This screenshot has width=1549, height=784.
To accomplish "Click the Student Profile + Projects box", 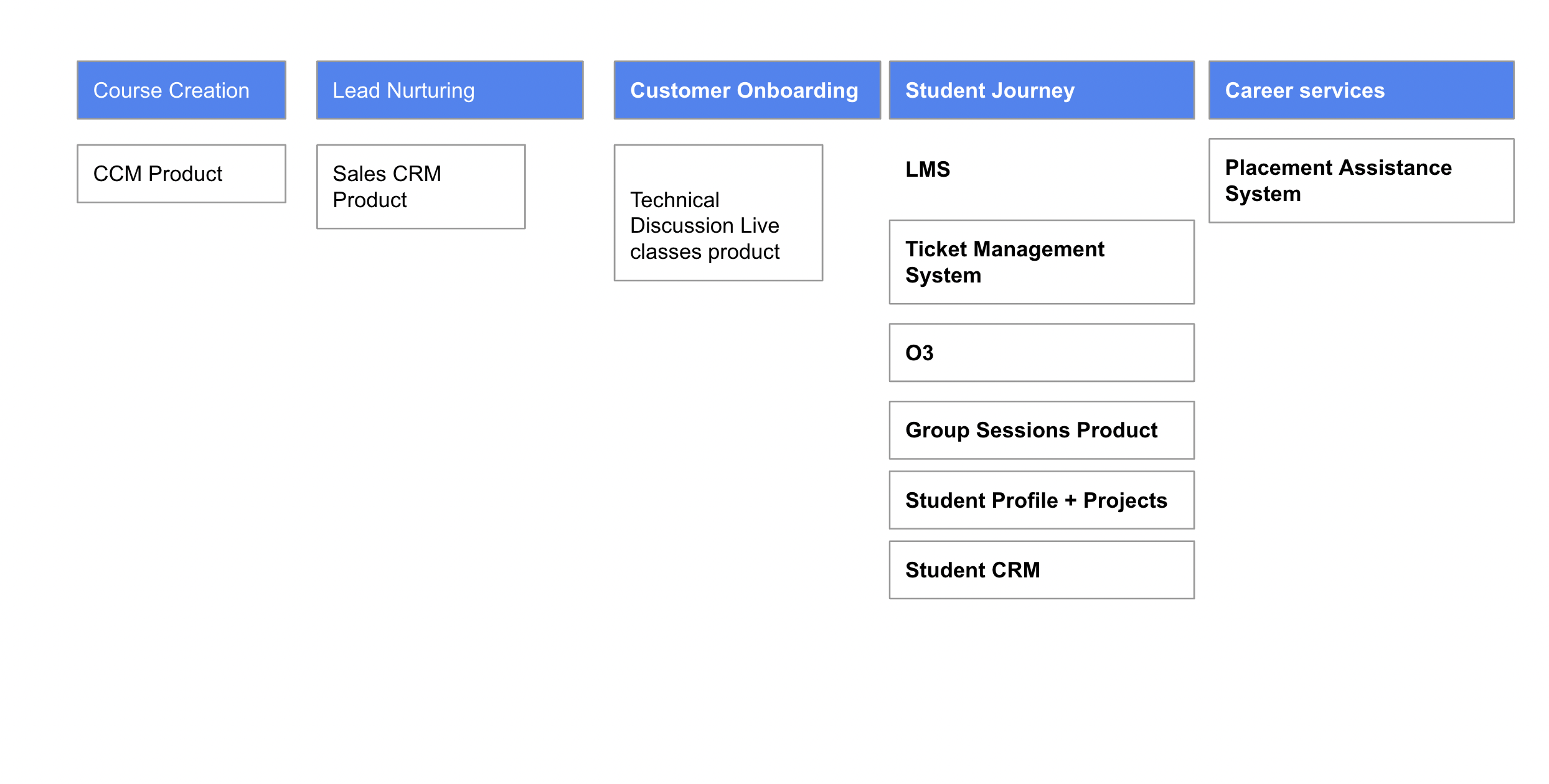I will (1042, 500).
